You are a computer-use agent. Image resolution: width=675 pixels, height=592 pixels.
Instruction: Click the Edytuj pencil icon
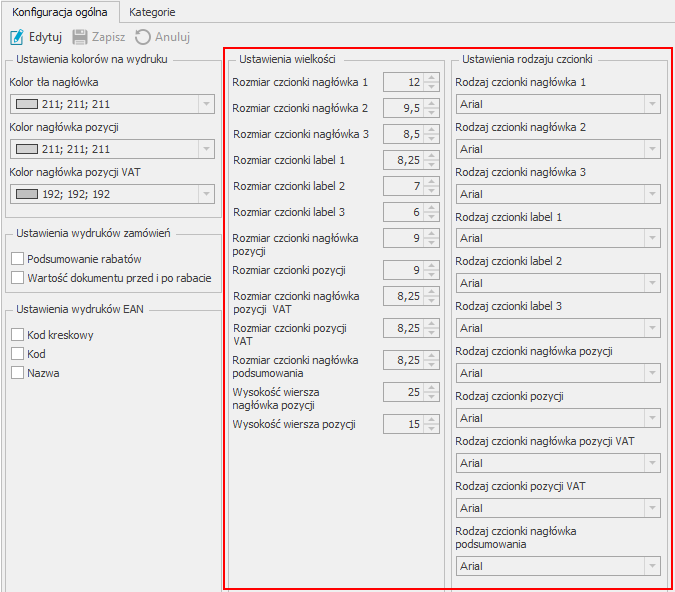click(17, 37)
